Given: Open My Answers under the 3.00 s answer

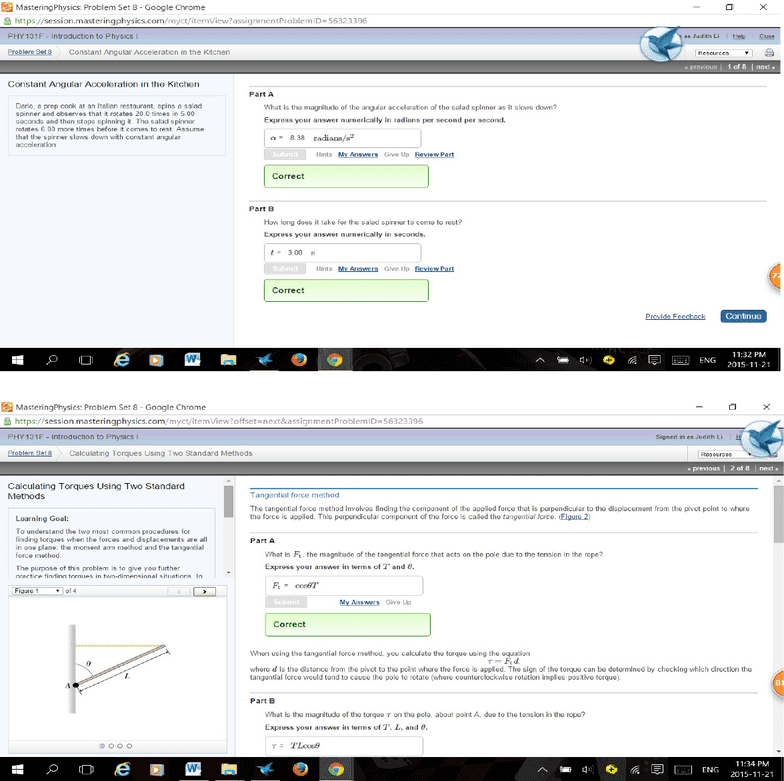Looking at the screenshot, I should point(358,268).
